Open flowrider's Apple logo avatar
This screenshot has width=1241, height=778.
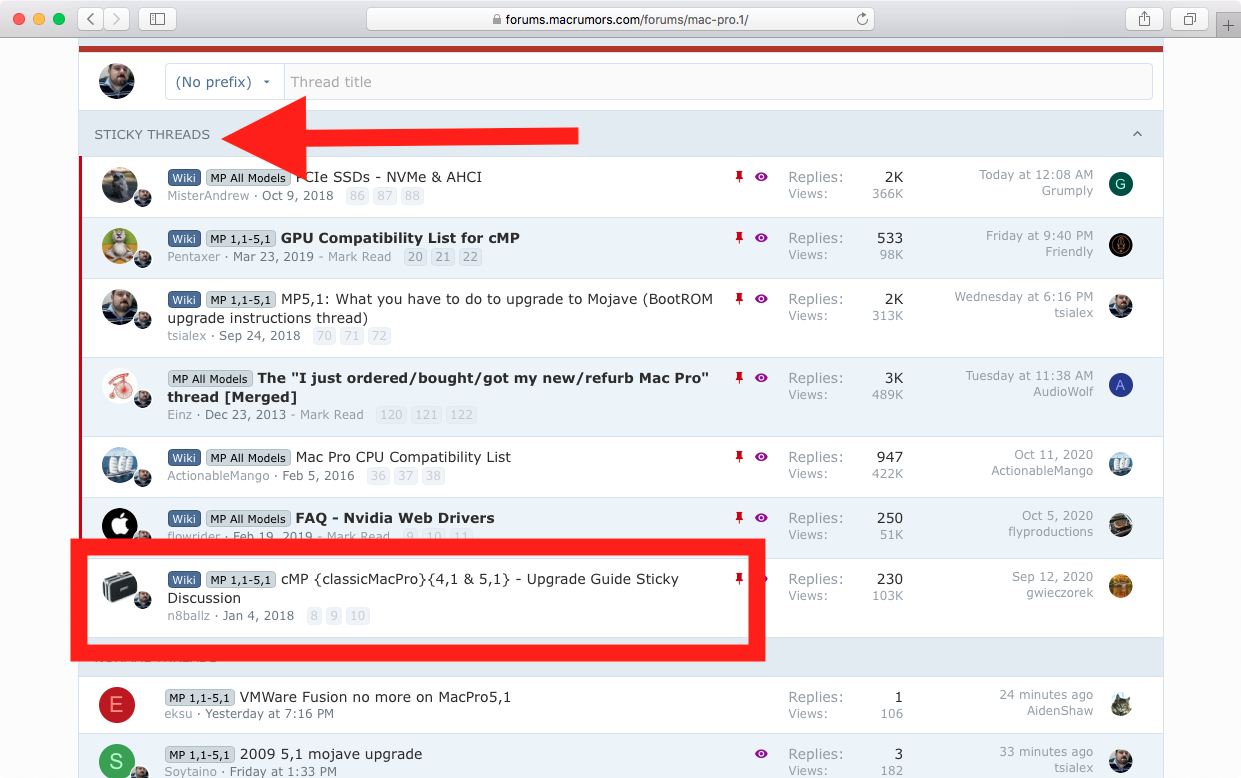tap(119, 526)
